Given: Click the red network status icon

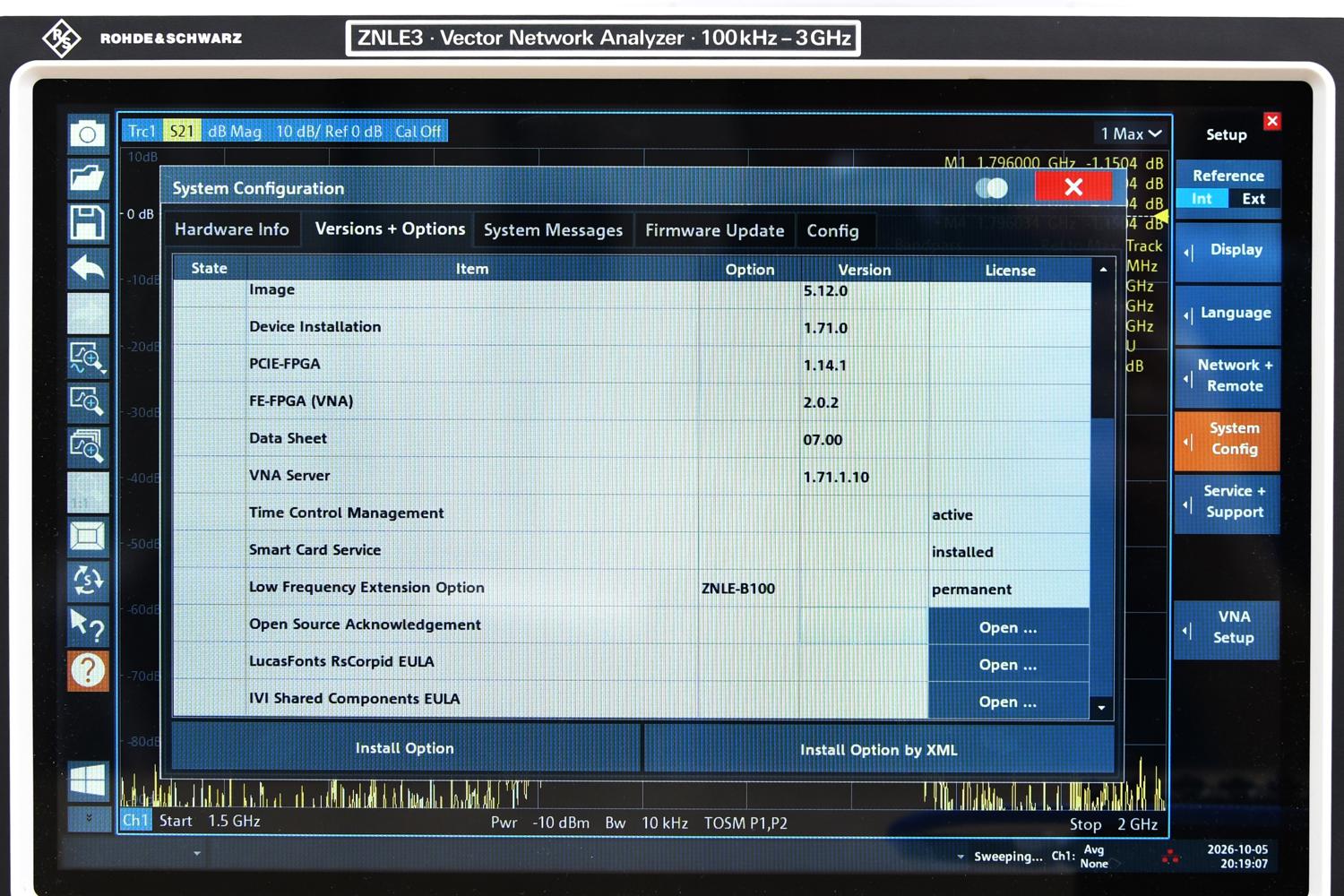Looking at the screenshot, I should (1170, 857).
